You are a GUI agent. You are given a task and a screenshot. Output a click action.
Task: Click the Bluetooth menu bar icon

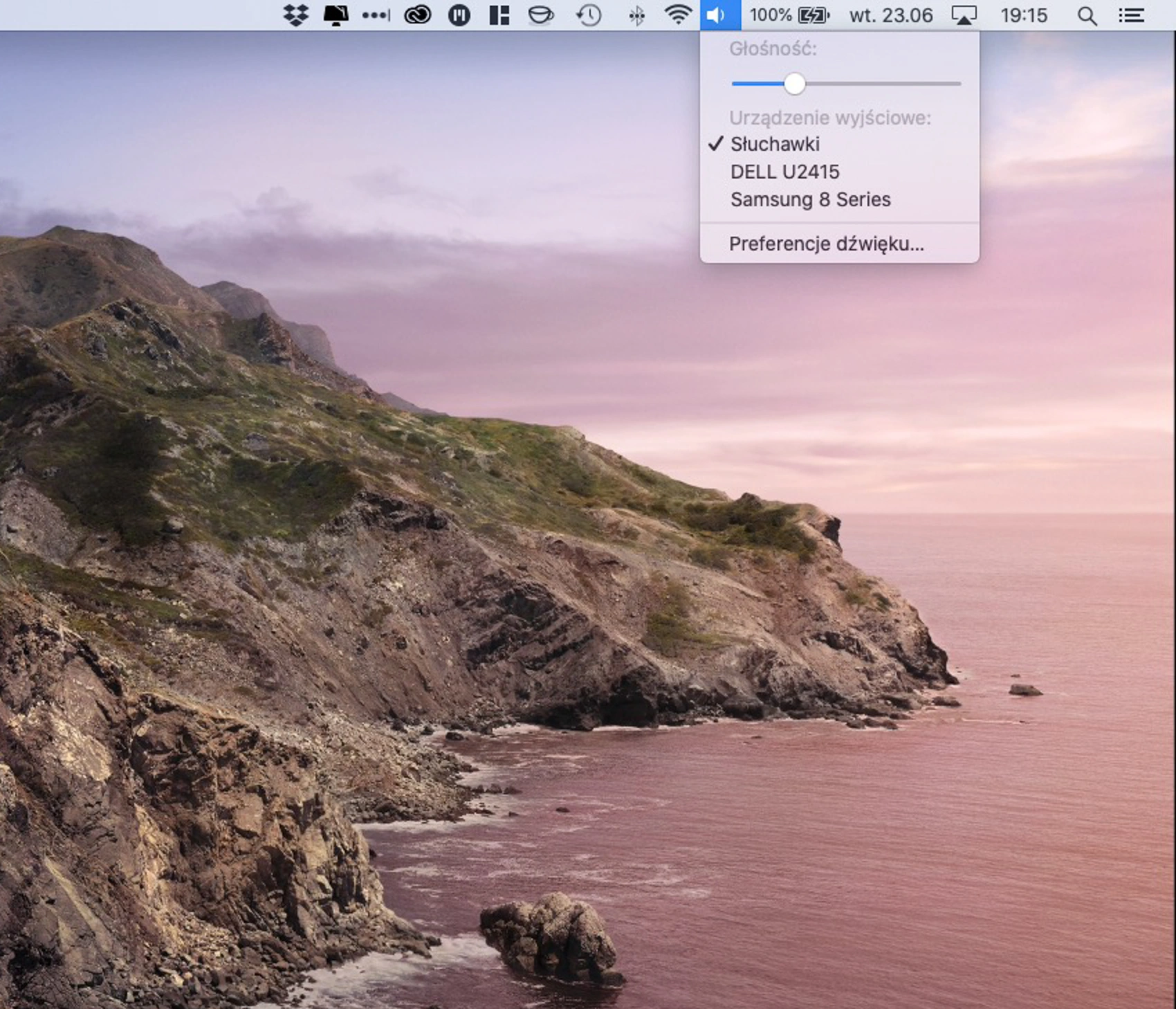[x=637, y=15]
